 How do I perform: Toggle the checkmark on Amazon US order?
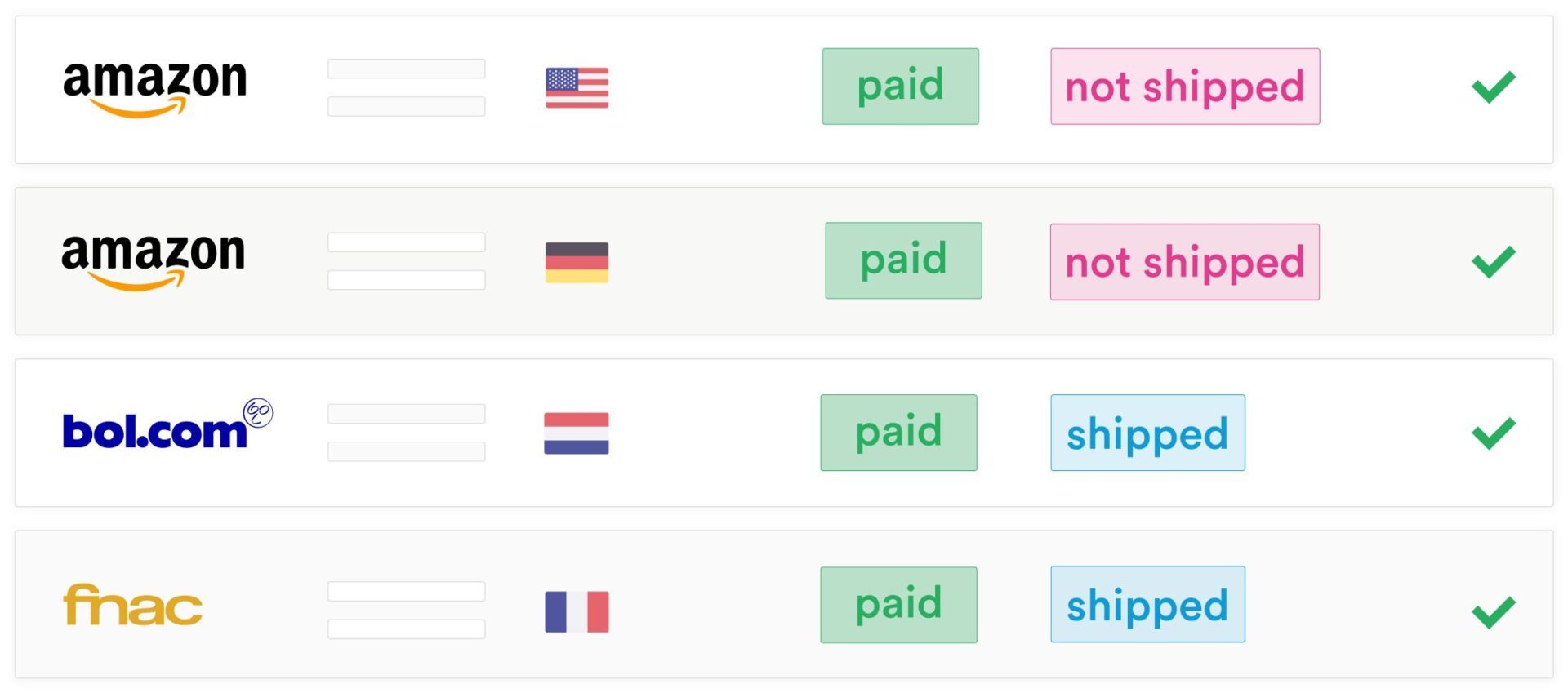[x=1494, y=87]
